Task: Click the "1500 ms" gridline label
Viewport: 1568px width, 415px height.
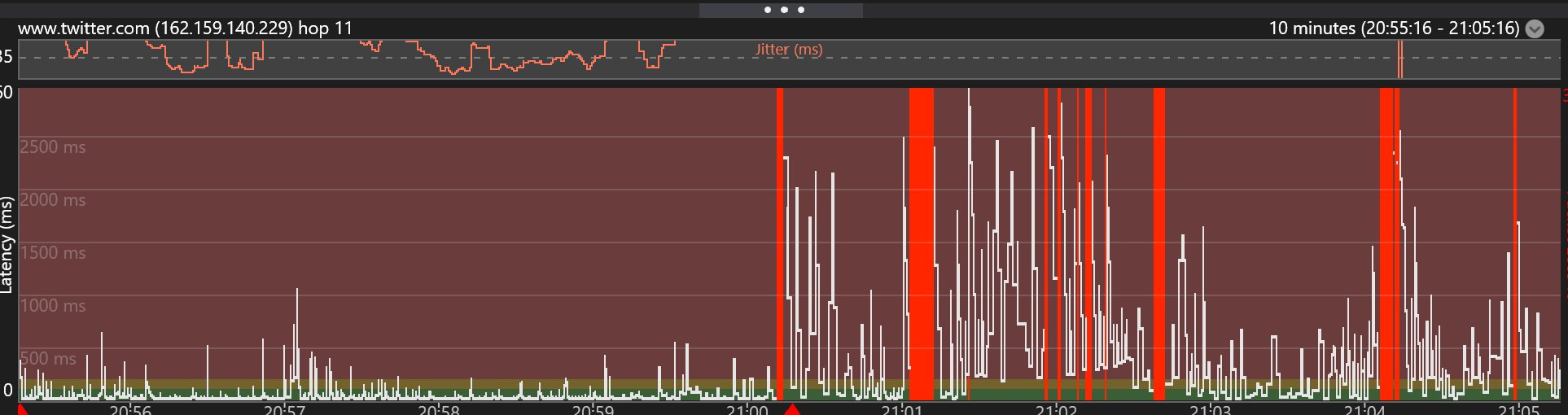Action: click(x=53, y=253)
